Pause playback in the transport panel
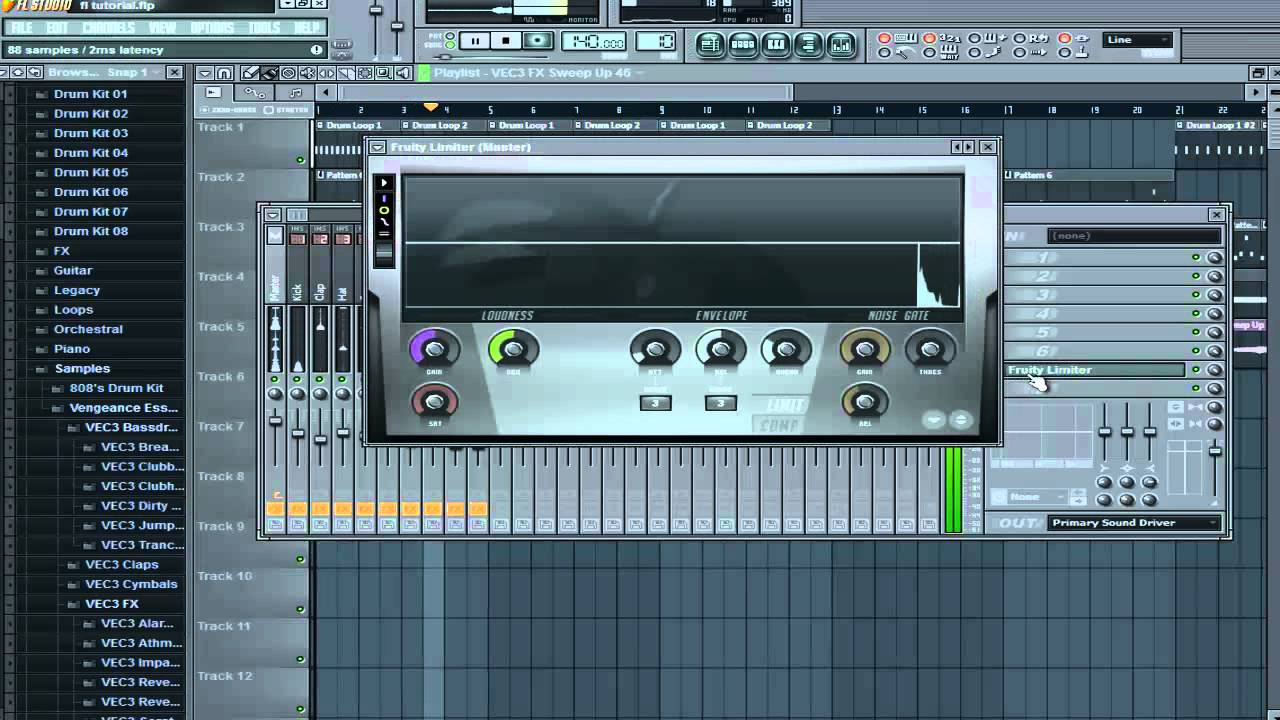The image size is (1280, 720). [x=475, y=41]
